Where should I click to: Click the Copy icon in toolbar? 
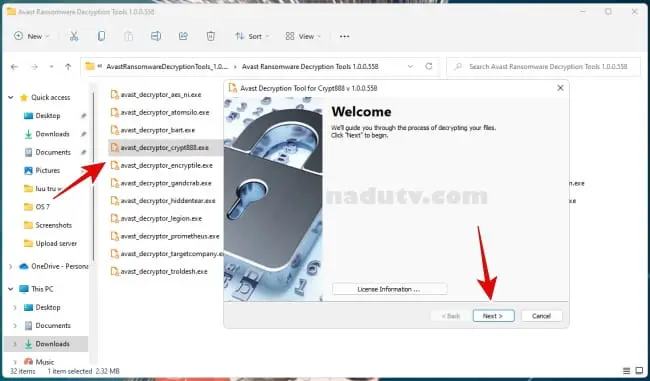point(101,36)
